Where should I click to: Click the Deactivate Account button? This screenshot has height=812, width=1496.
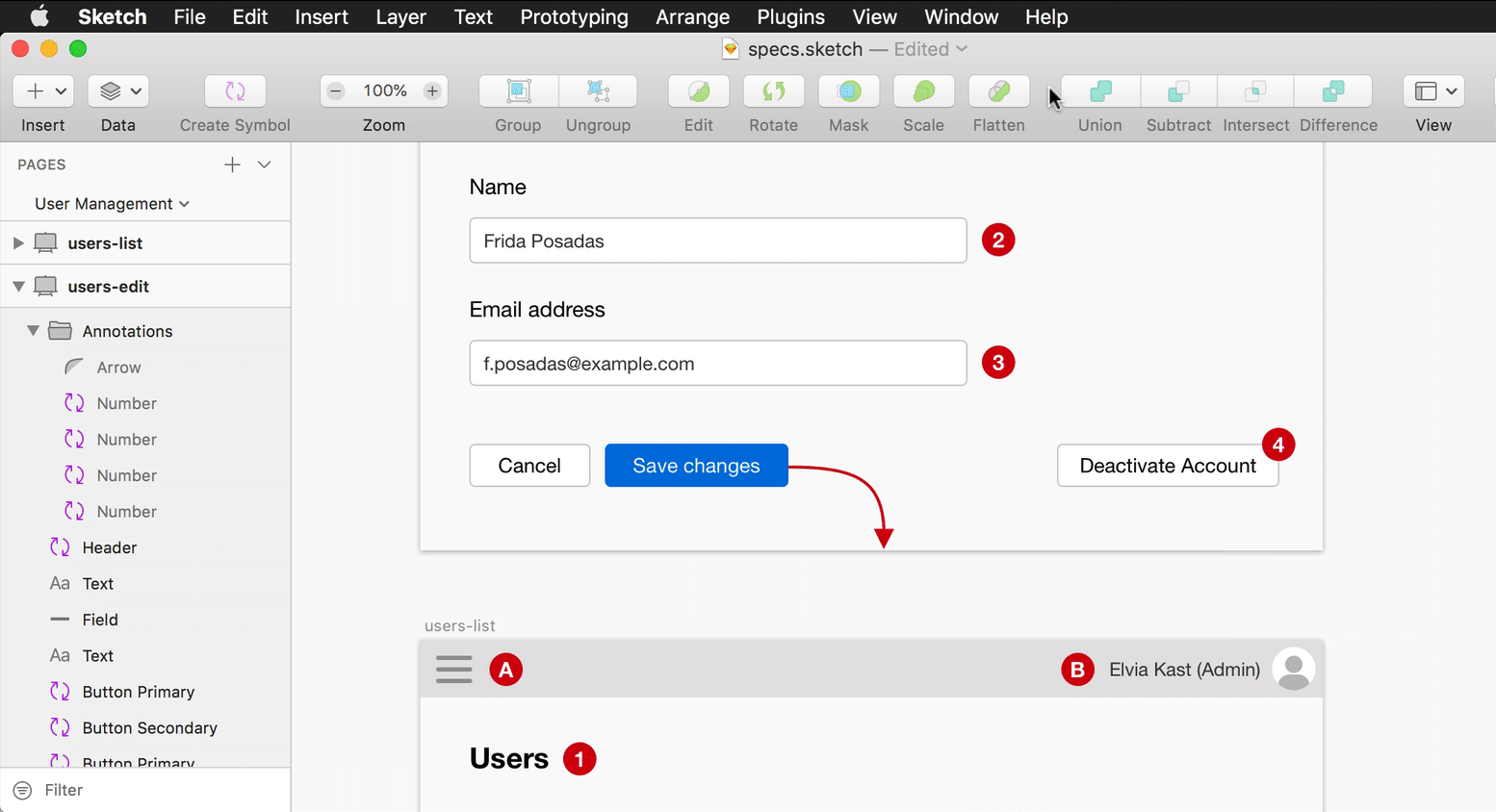coord(1168,466)
